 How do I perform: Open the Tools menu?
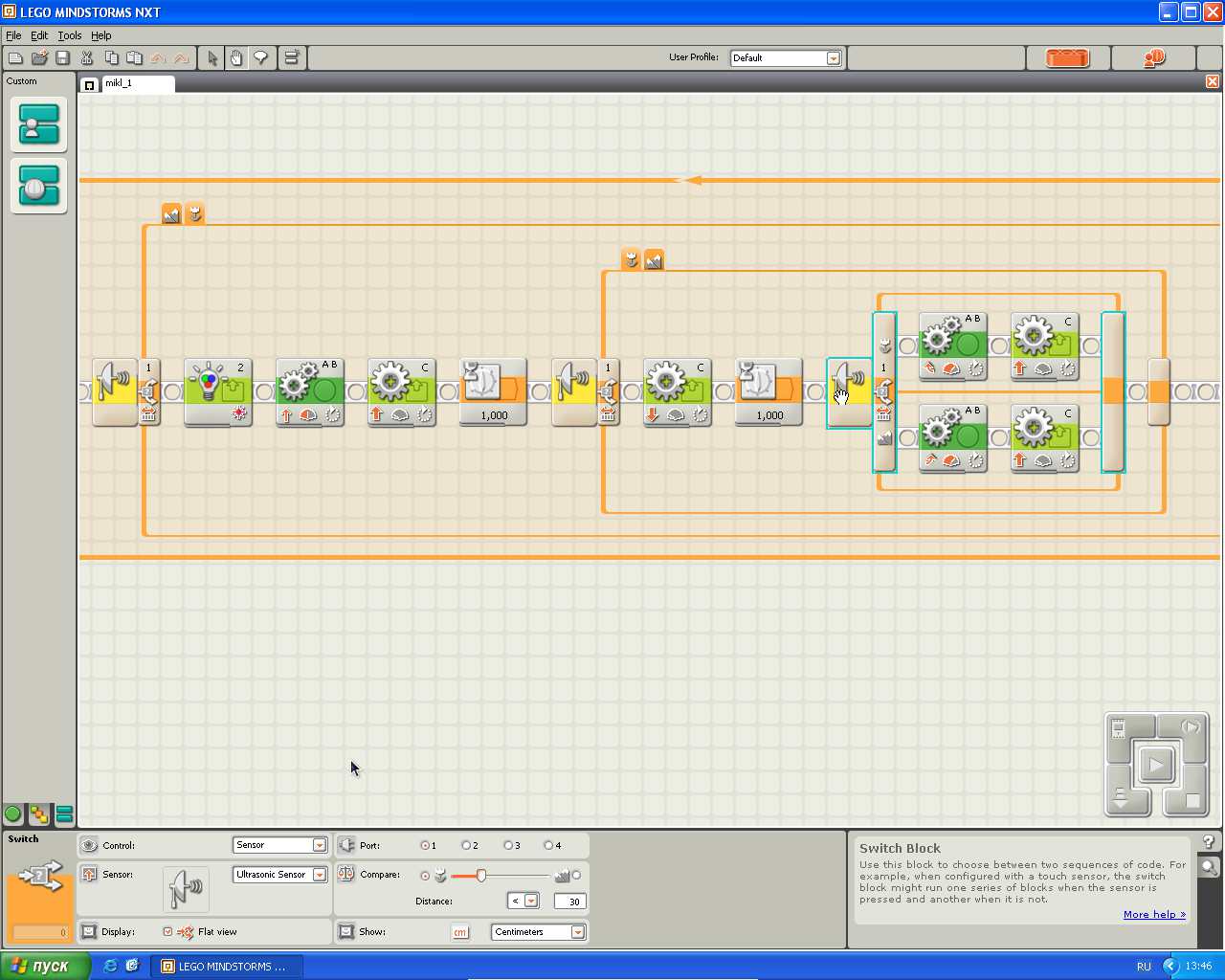[x=70, y=35]
